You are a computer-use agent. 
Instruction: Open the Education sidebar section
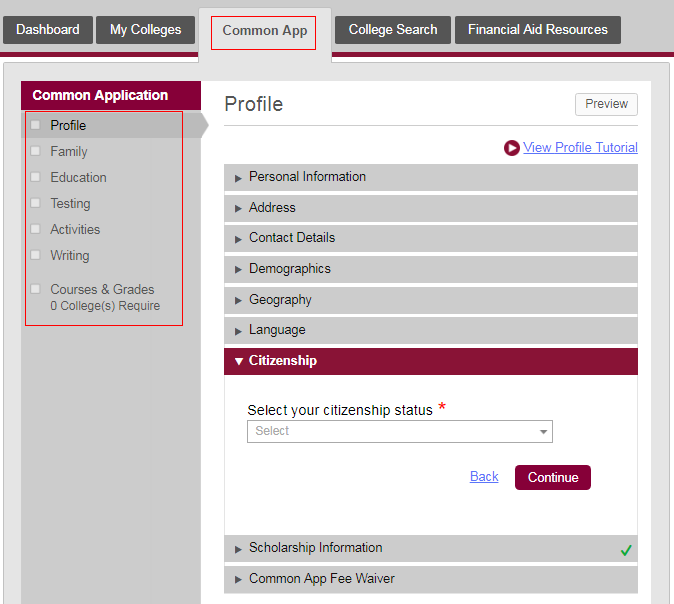click(78, 178)
